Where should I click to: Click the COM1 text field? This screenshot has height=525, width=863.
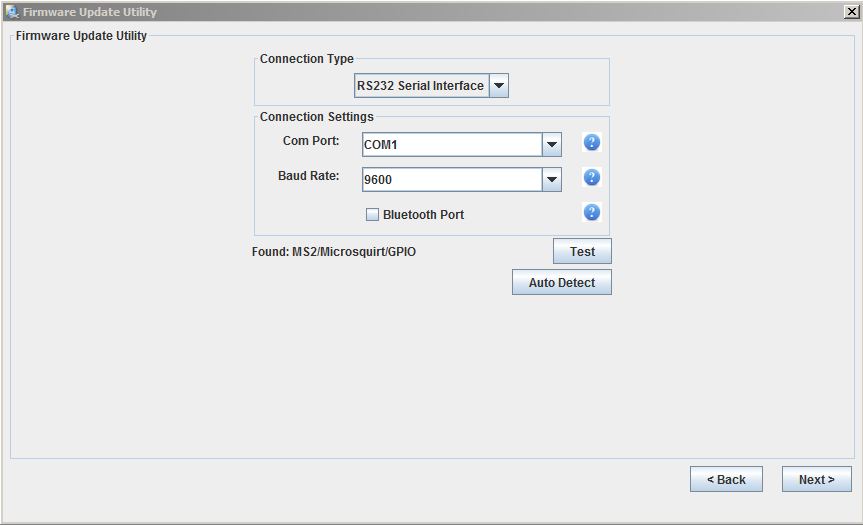pyautogui.click(x=450, y=145)
